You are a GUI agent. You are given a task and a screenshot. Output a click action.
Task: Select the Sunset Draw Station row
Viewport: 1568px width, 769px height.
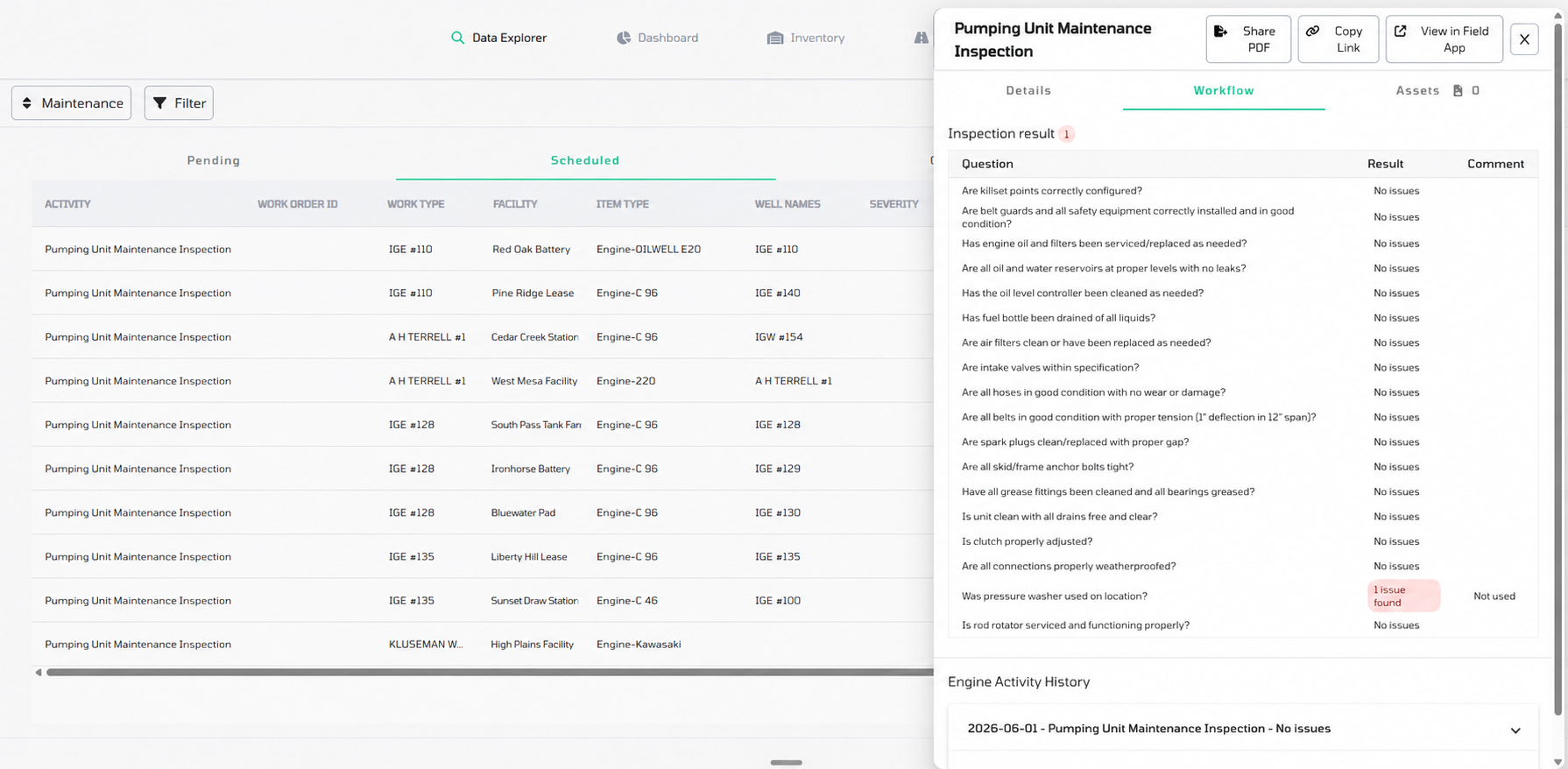[x=483, y=600]
